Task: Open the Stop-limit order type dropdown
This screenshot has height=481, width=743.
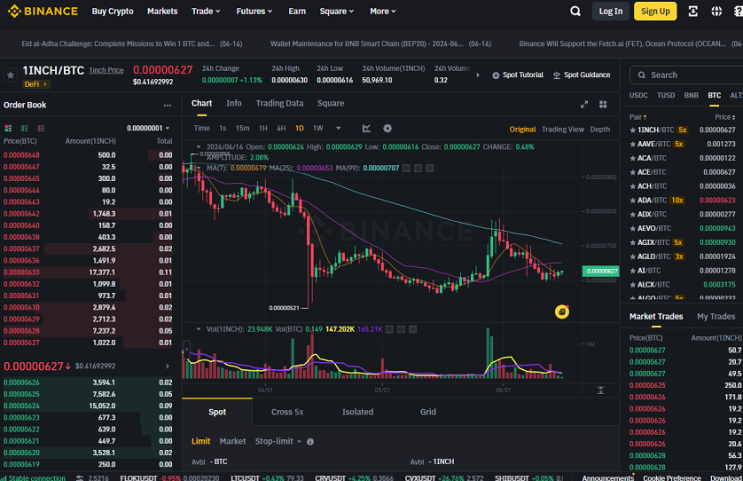Action: click(278, 441)
